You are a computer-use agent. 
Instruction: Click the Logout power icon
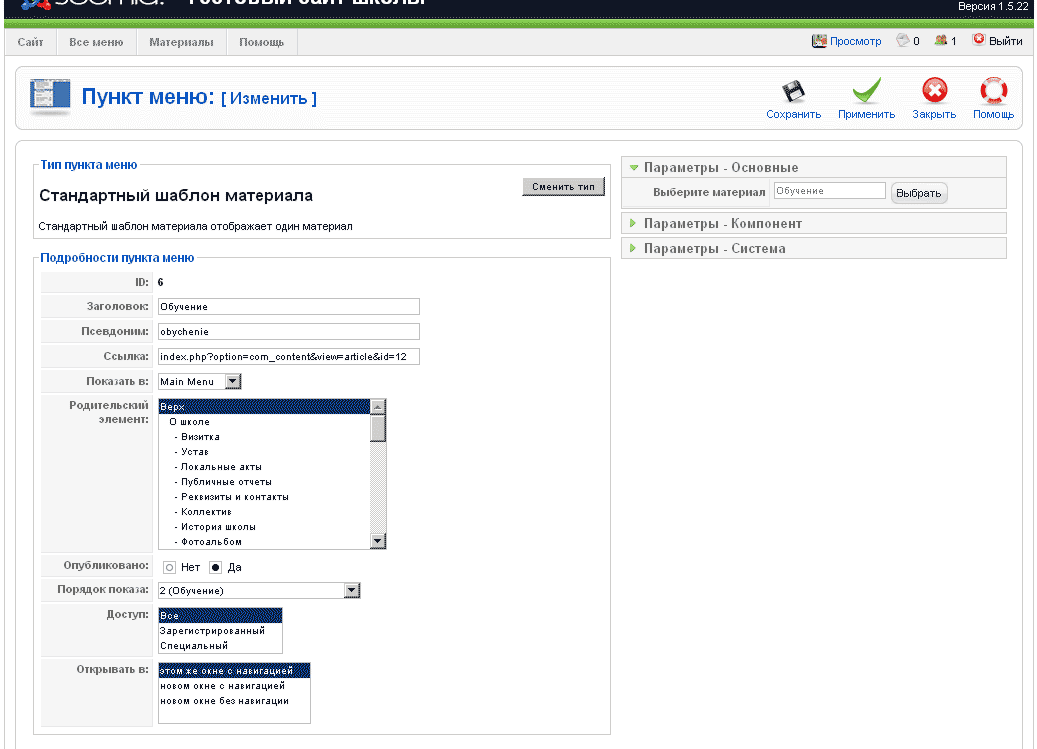click(x=979, y=41)
